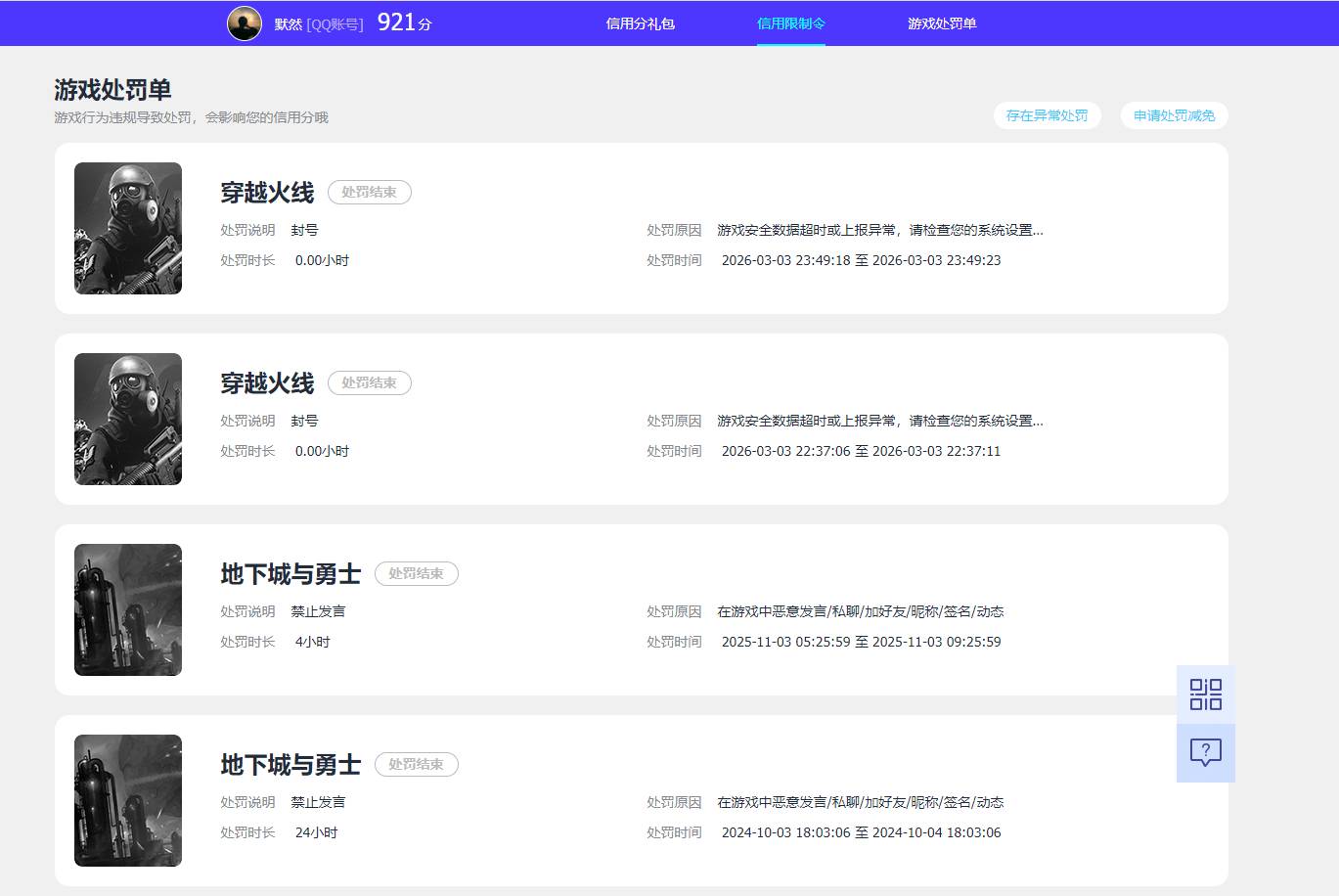Click 穿越火线 thumbnail for the 23:49:18 penalty

click(128, 228)
